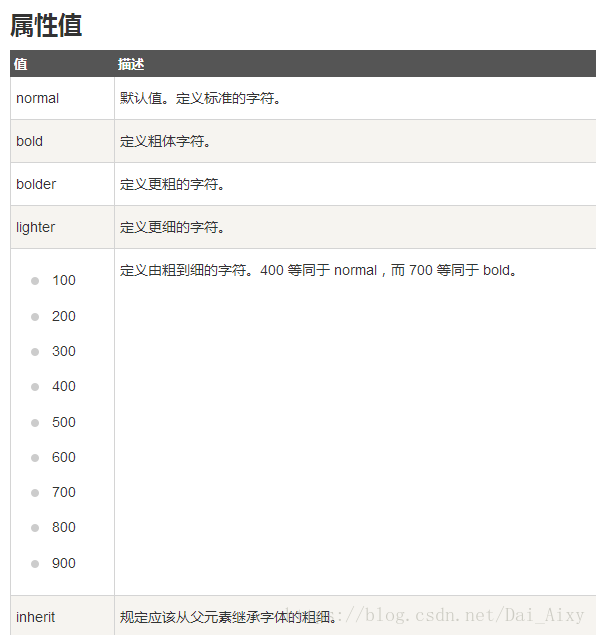The height and width of the screenshot is (635, 596).
Task: Click the description 定义更细的字符。
Action: point(172,227)
